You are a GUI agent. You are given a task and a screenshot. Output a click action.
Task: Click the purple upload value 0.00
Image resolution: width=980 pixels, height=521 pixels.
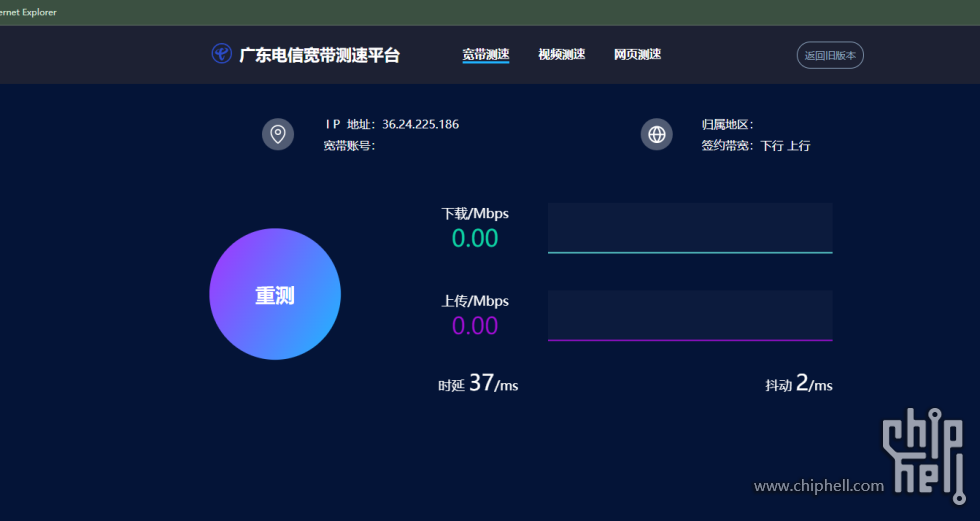pyautogui.click(x=475, y=325)
